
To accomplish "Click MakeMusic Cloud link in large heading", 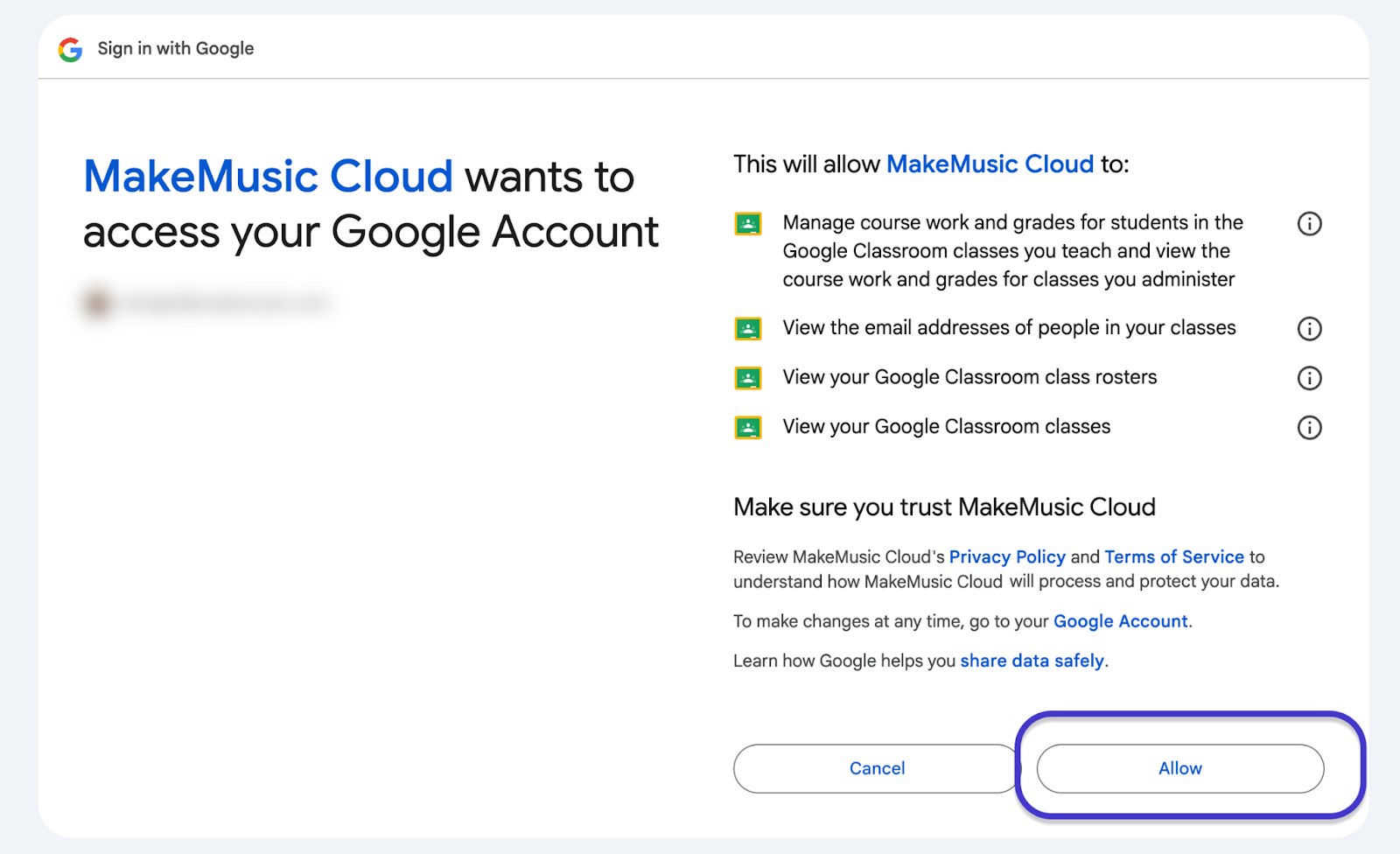I will click(x=268, y=177).
